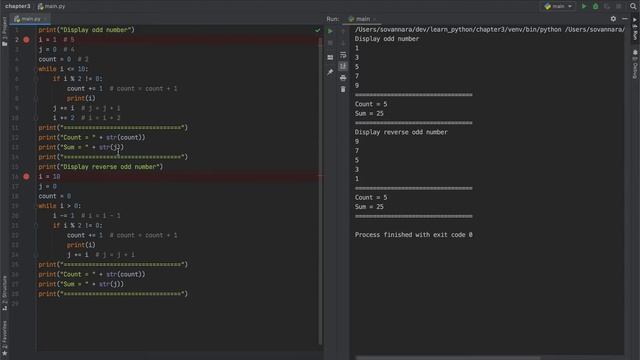Open main run configuration dropdown
The image size is (640, 360).
pyautogui.click(x=558, y=6)
